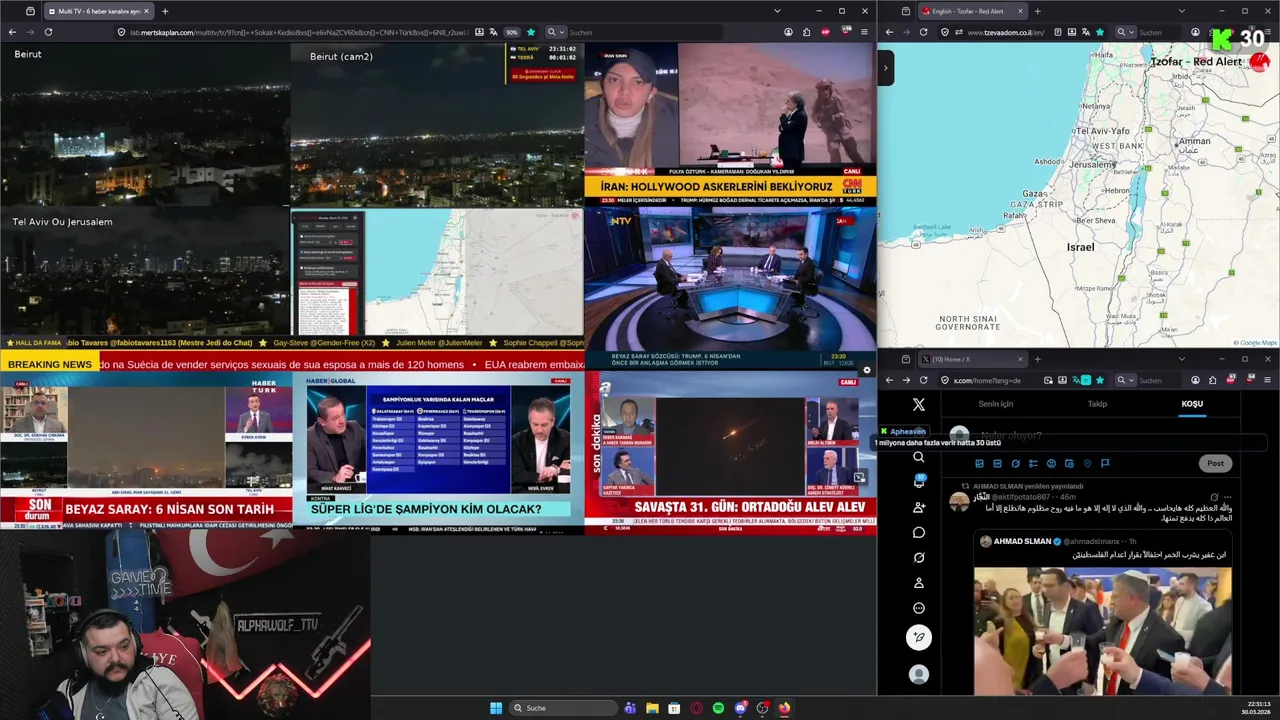This screenshot has height=720, width=1280.
Task: Open the tweet image of men toasting
Action: (x=1103, y=631)
